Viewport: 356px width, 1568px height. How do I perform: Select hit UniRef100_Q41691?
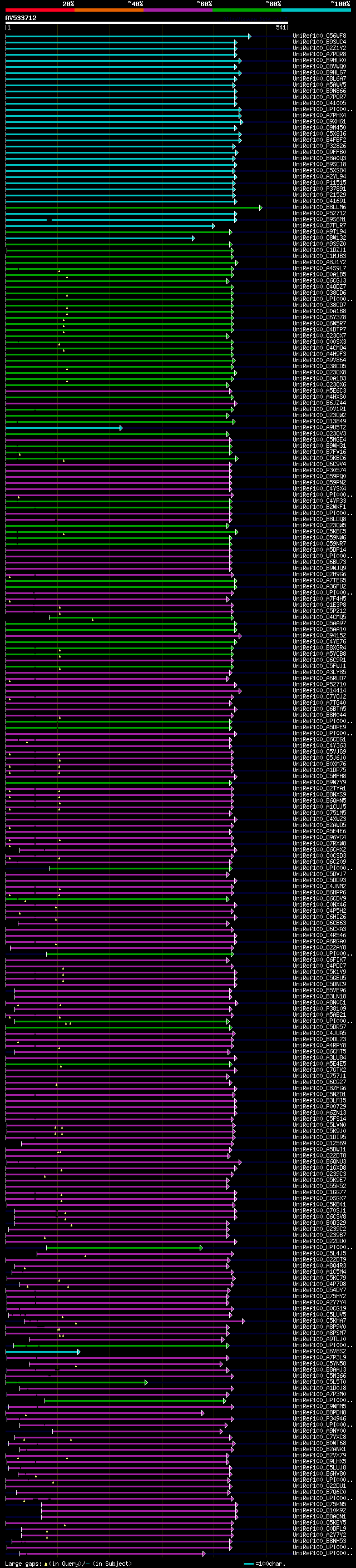pos(319,201)
